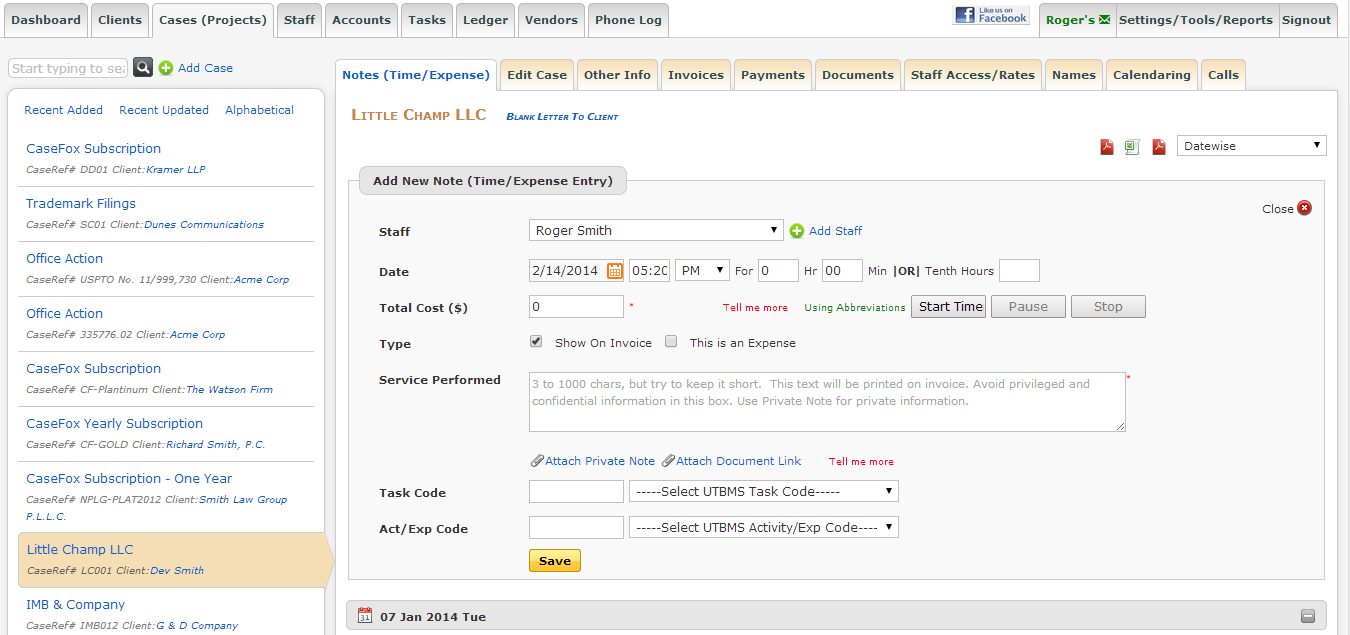
Task: Click the Attach Private Note link
Action: pos(599,461)
